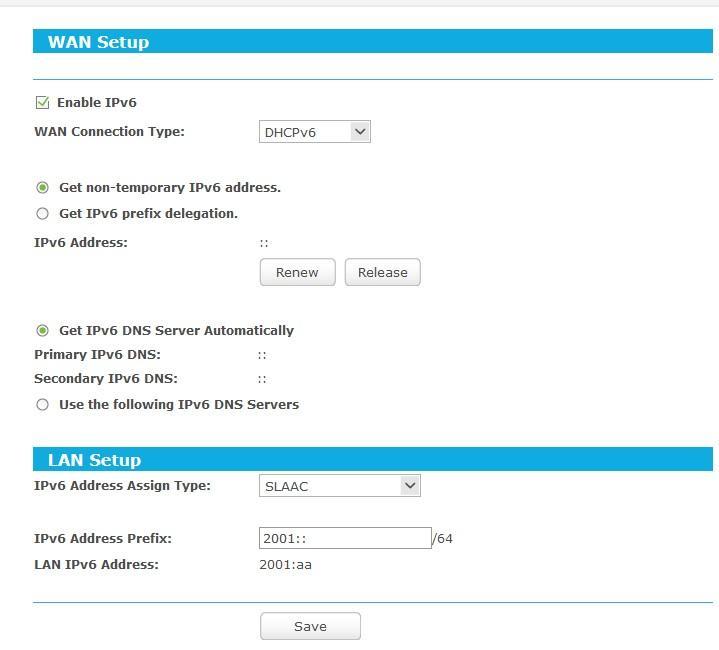Click the IPv6 Address Assign Type label

122,485
